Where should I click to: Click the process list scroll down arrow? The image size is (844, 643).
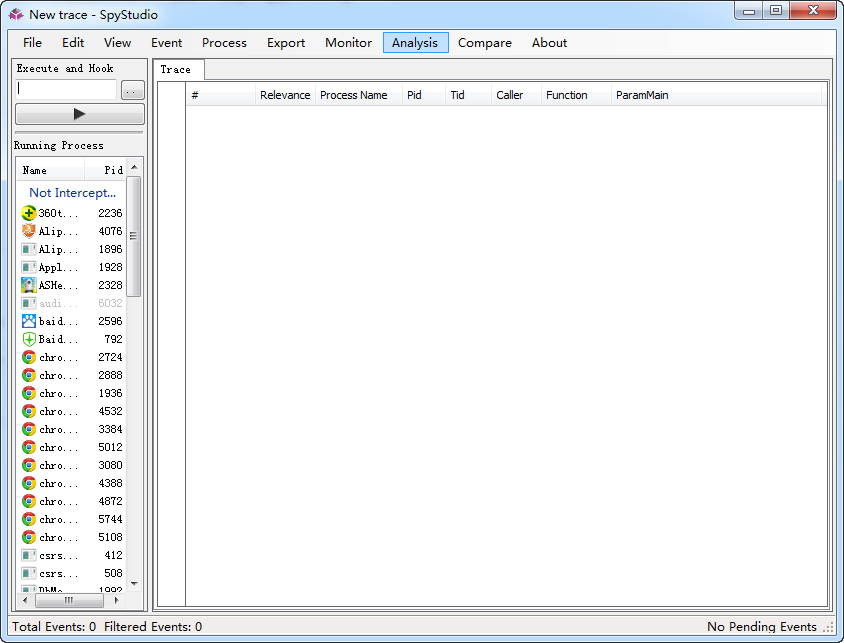pyautogui.click(x=135, y=583)
